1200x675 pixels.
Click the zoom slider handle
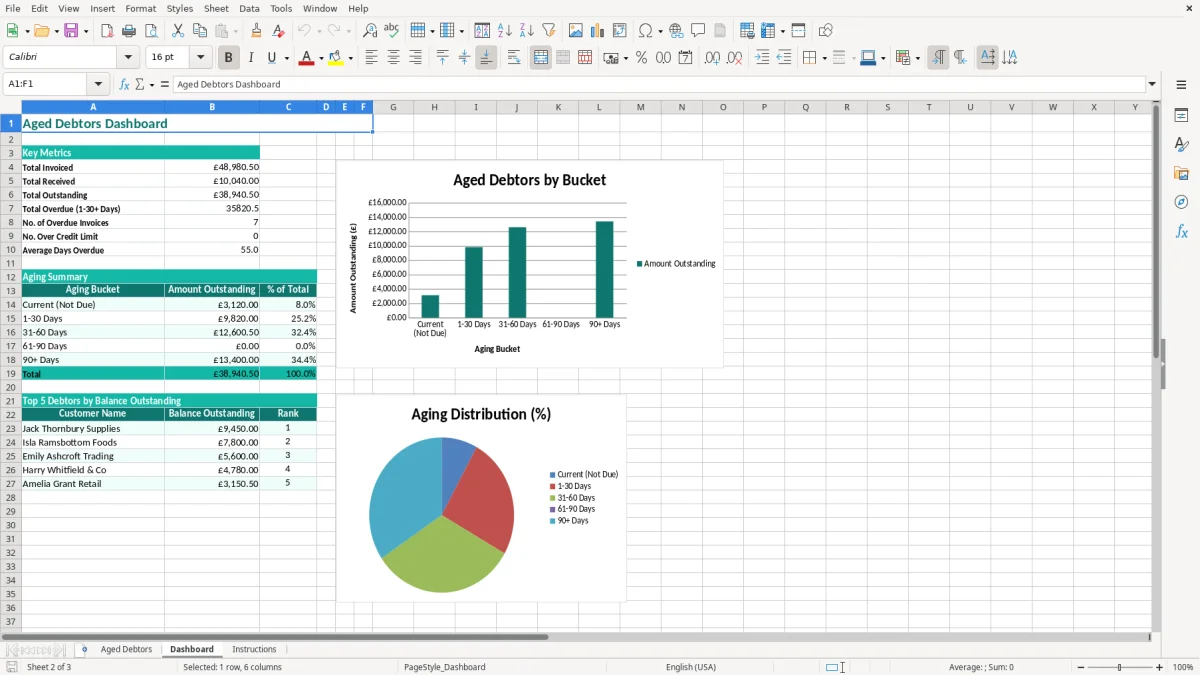[1120, 667]
